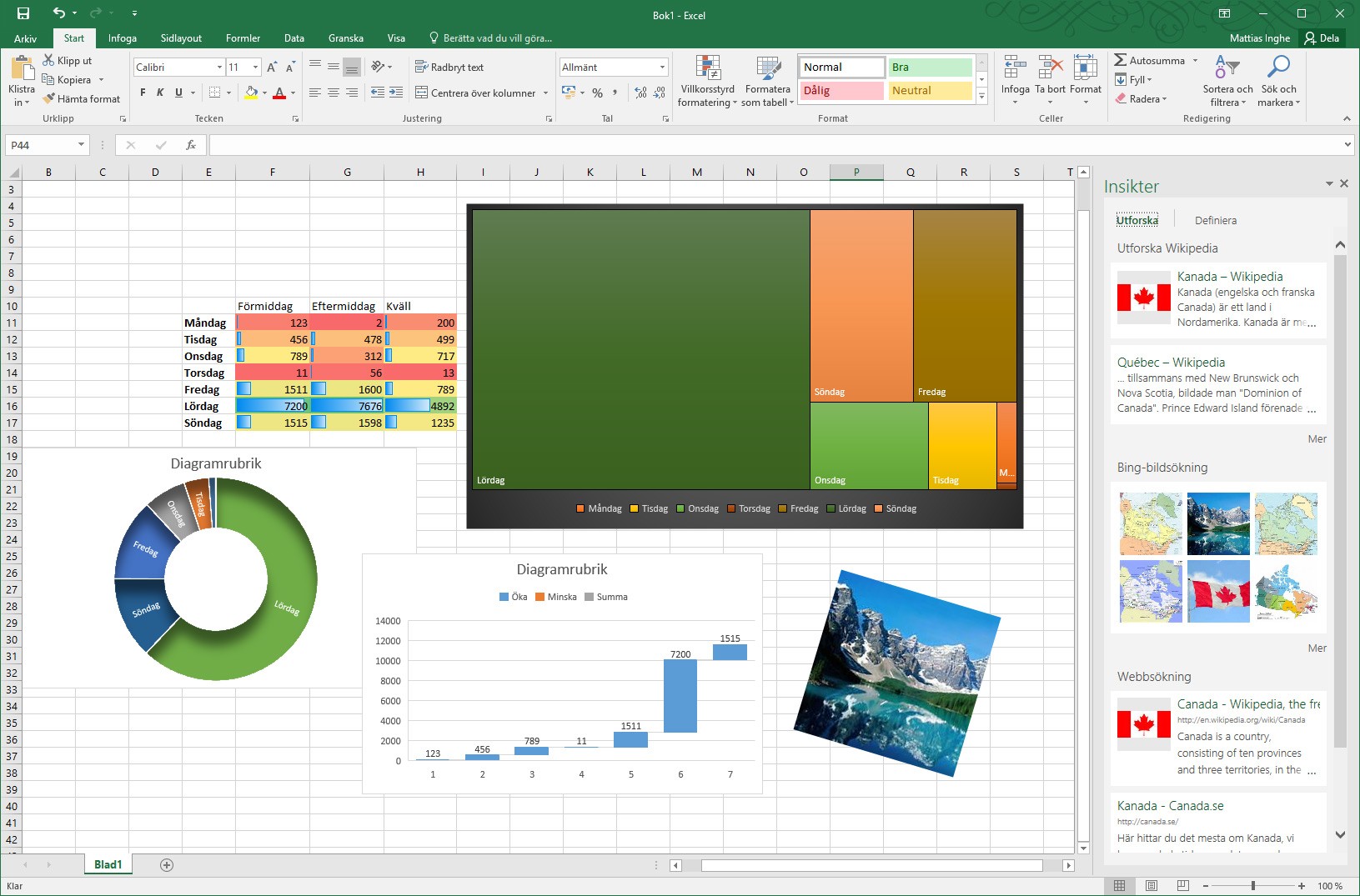Screen dimensions: 1360x896
Task: Open the font name dropdown
Action: [218, 67]
